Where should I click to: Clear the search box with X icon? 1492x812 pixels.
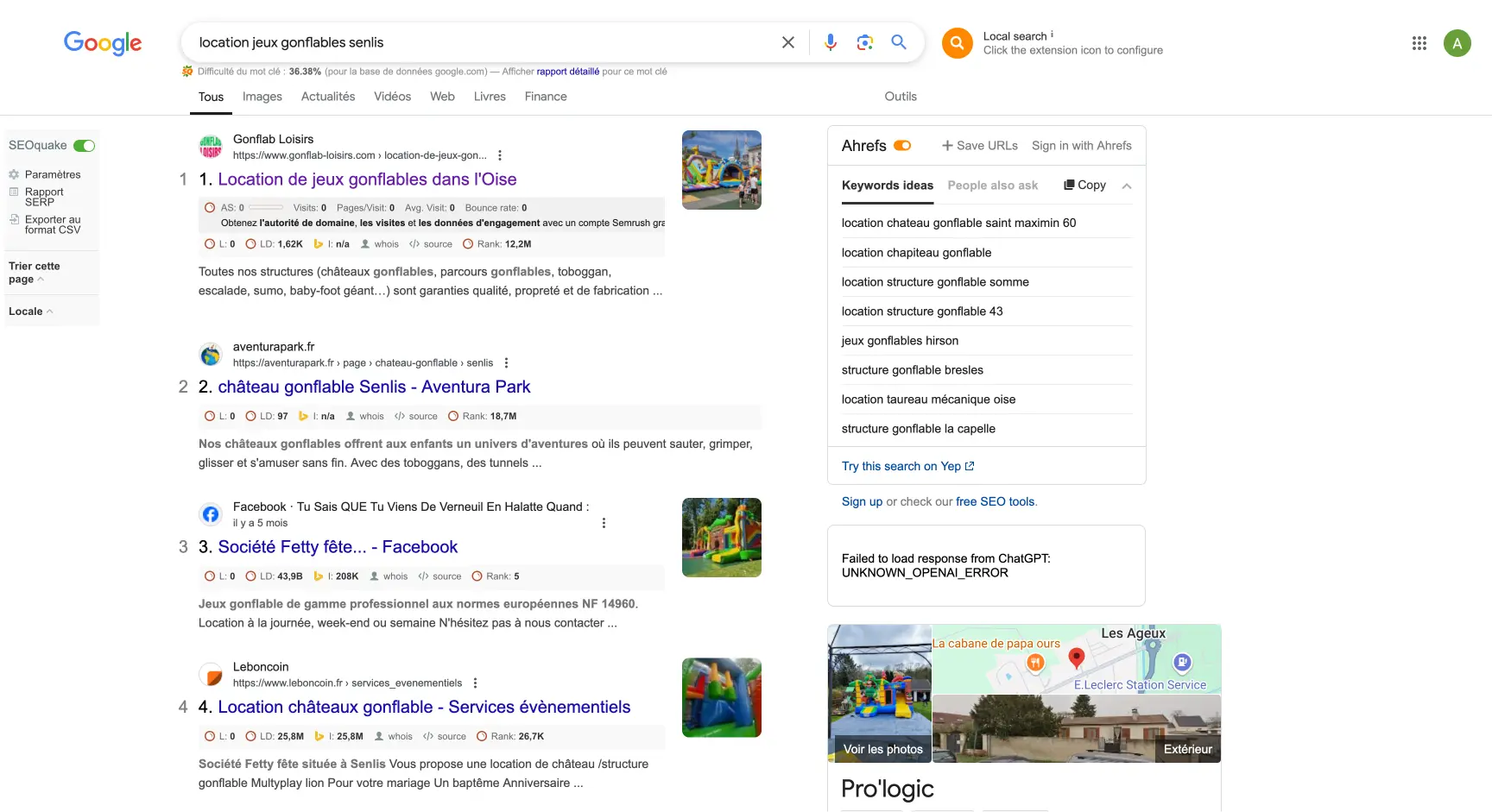click(787, 42)
